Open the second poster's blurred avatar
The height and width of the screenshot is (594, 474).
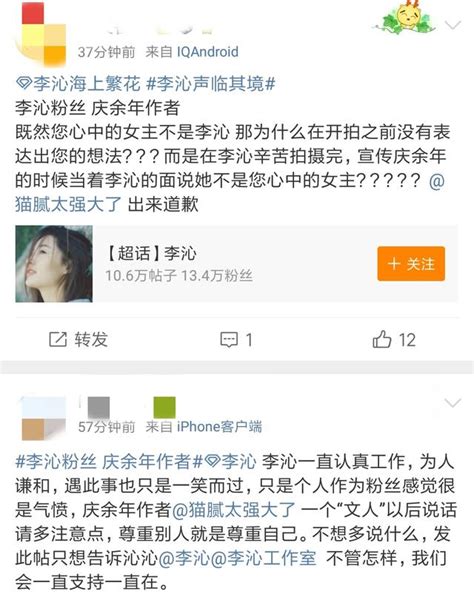coord(43,418)
